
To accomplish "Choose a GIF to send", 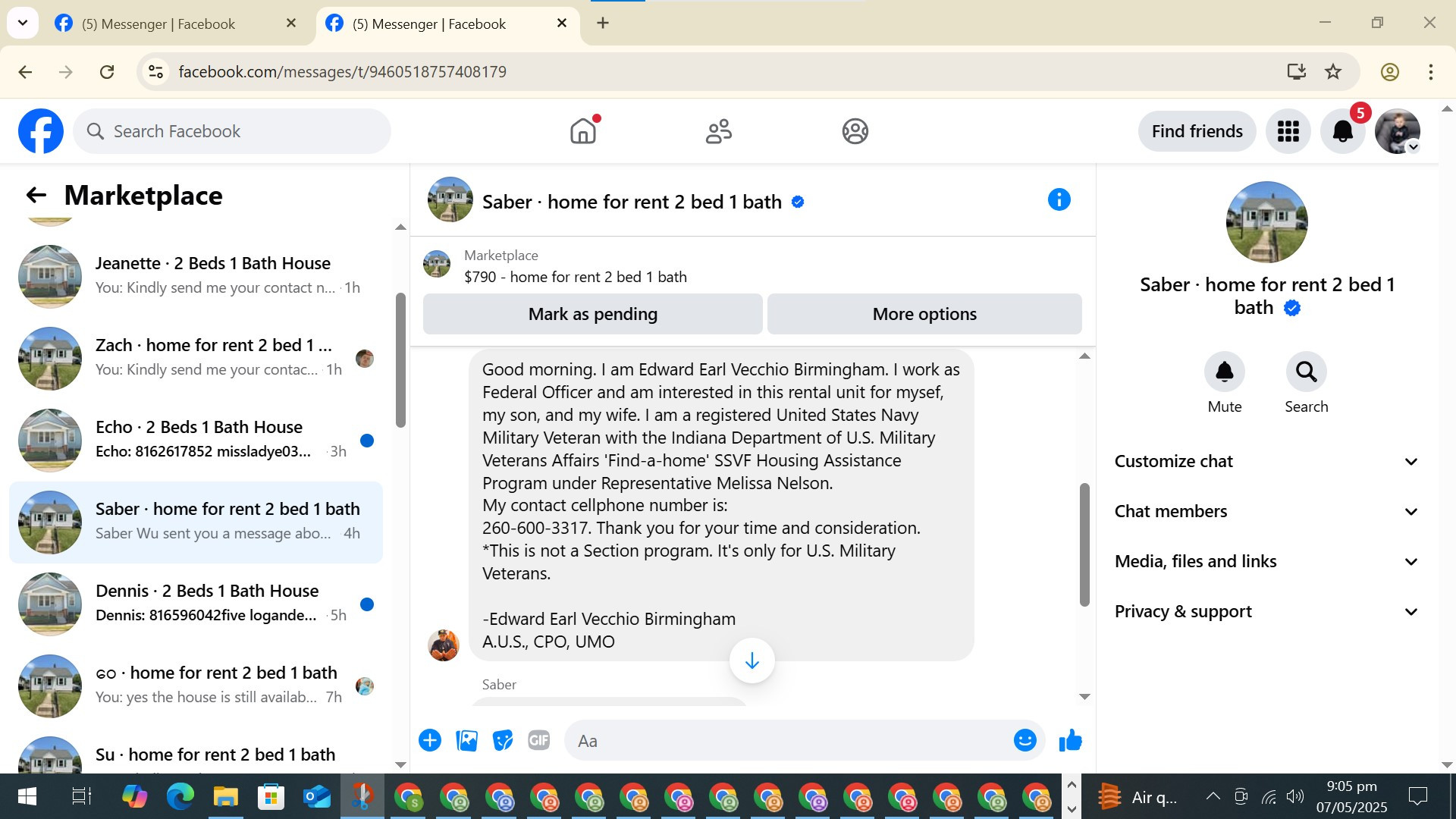I will point(538,740).
